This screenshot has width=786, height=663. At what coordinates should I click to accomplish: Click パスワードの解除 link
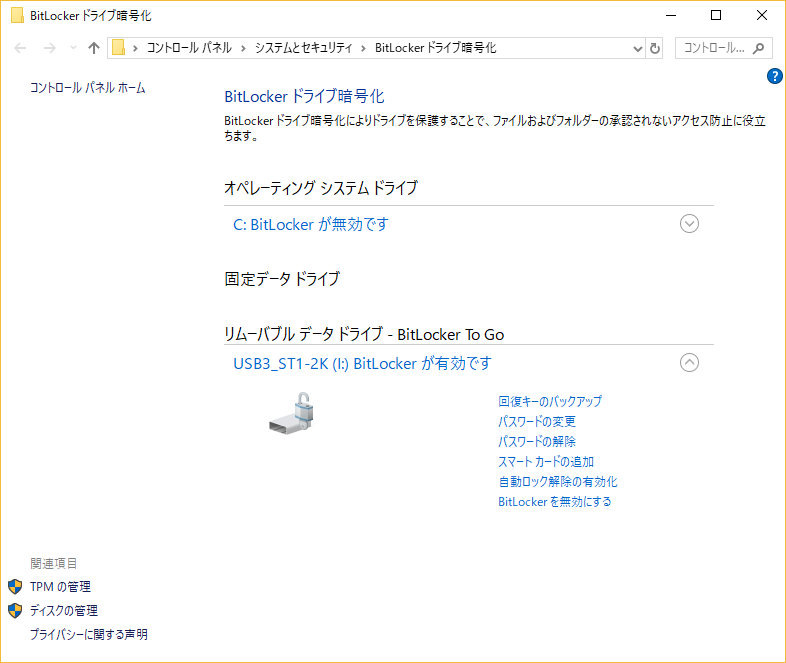(x=537, y=441)
